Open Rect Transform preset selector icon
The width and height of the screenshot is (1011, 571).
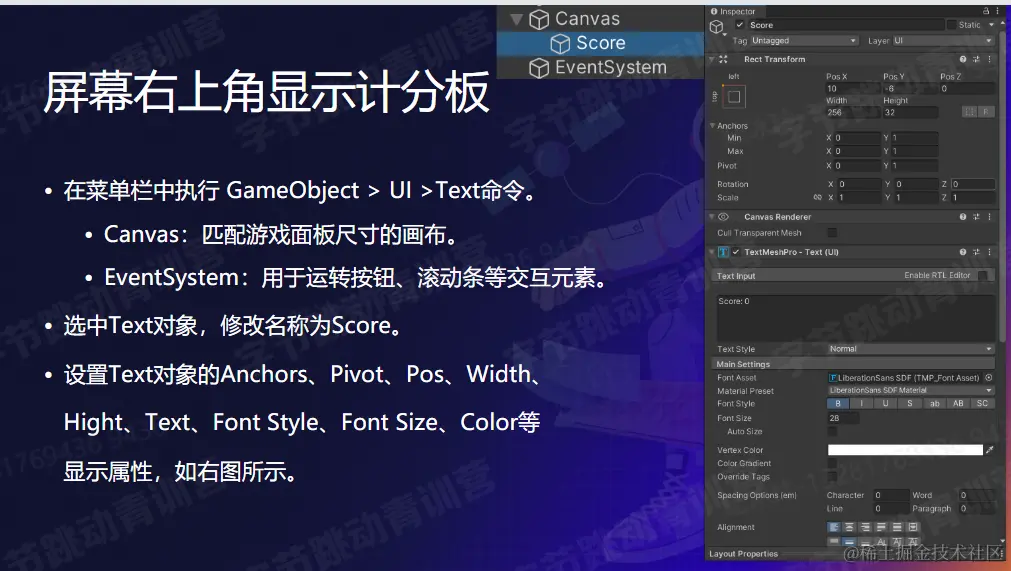[x=976, y=59]
